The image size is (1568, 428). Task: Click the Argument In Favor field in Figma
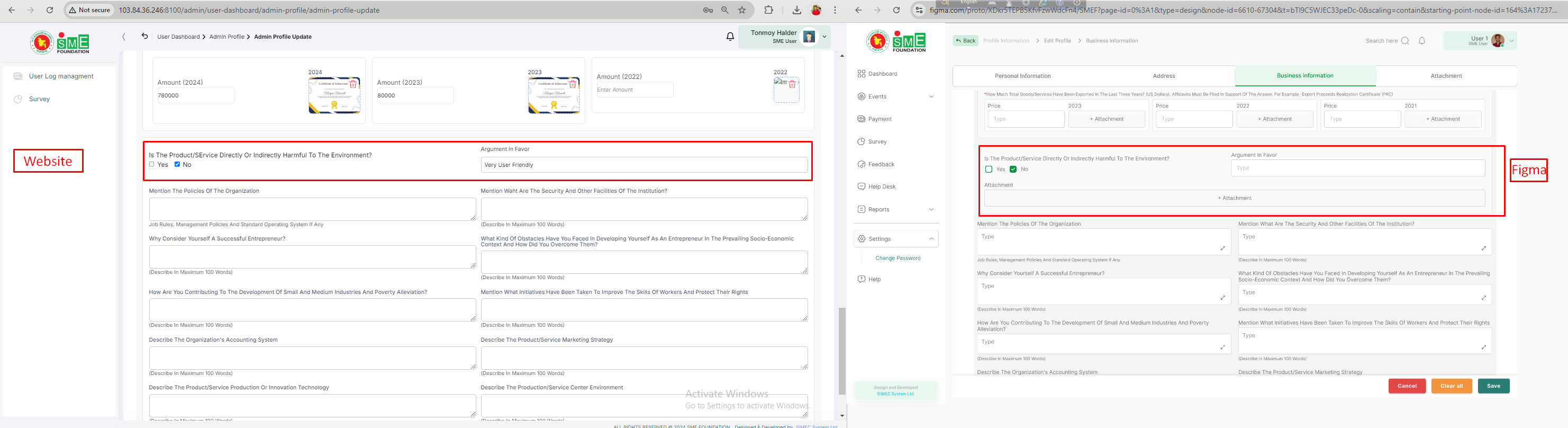coord(1358,168)
